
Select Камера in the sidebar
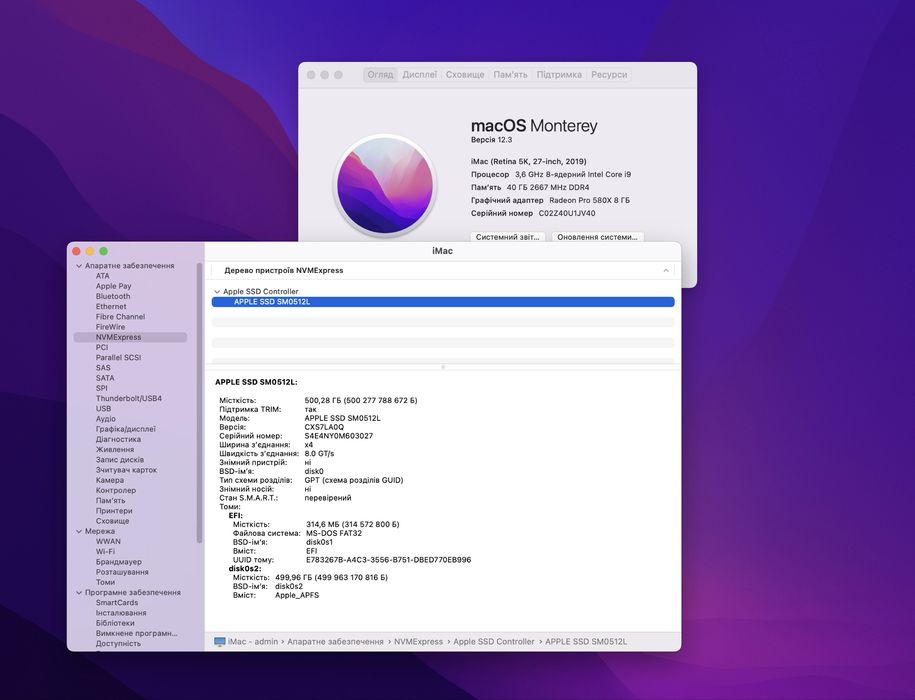(x=110, y=480)
